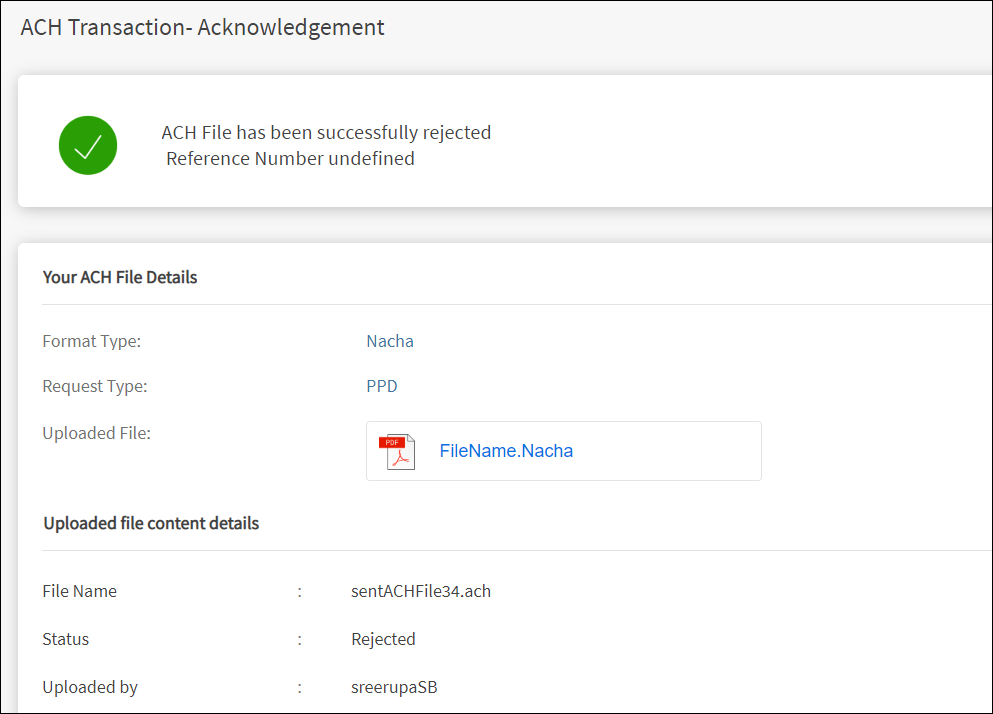Select the sreerupaSB uploader name

394,687
